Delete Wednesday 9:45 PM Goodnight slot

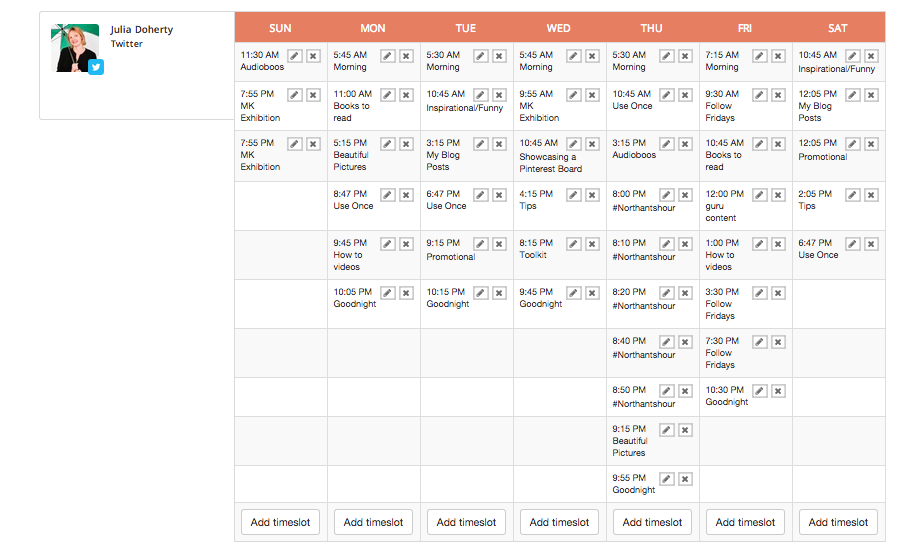coord(592,293)
